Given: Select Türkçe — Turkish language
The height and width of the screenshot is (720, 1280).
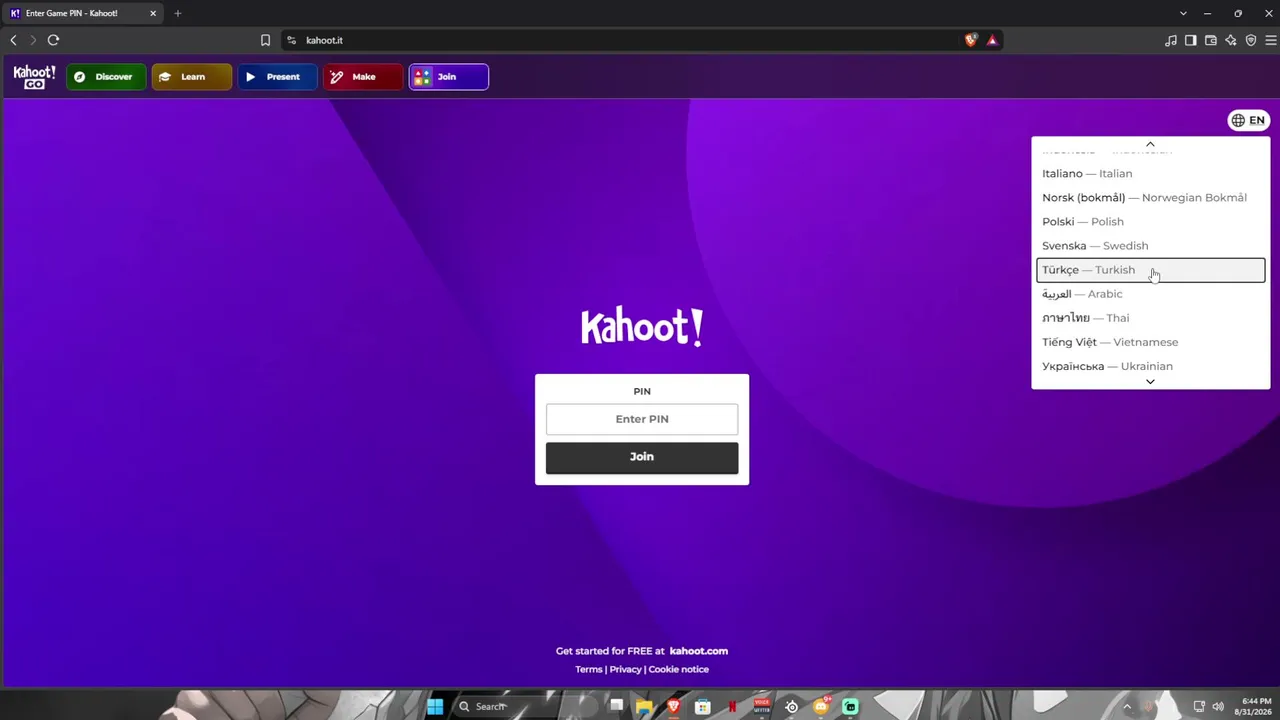Looking at the screenshot, I should pyautogui.click(x=1150, y=270).
